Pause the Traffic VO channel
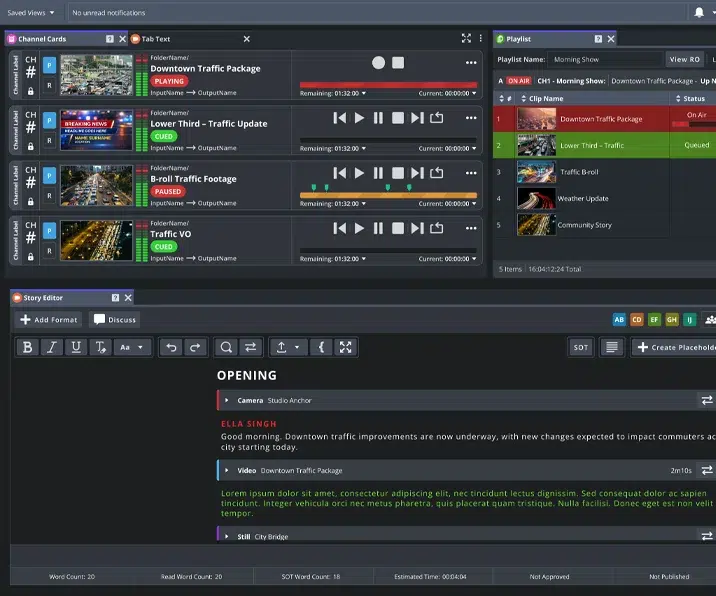Screen dimensions: 716x596 pos(378,228)
